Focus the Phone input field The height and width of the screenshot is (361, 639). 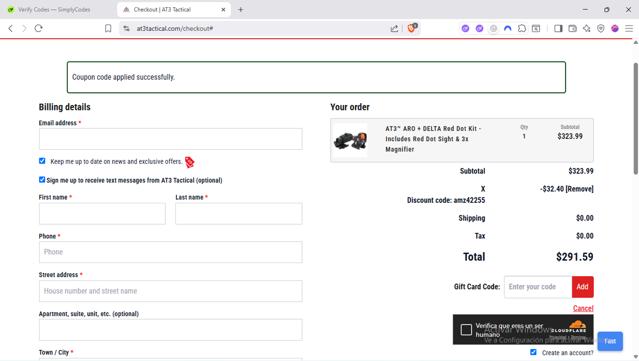(171, 252)
